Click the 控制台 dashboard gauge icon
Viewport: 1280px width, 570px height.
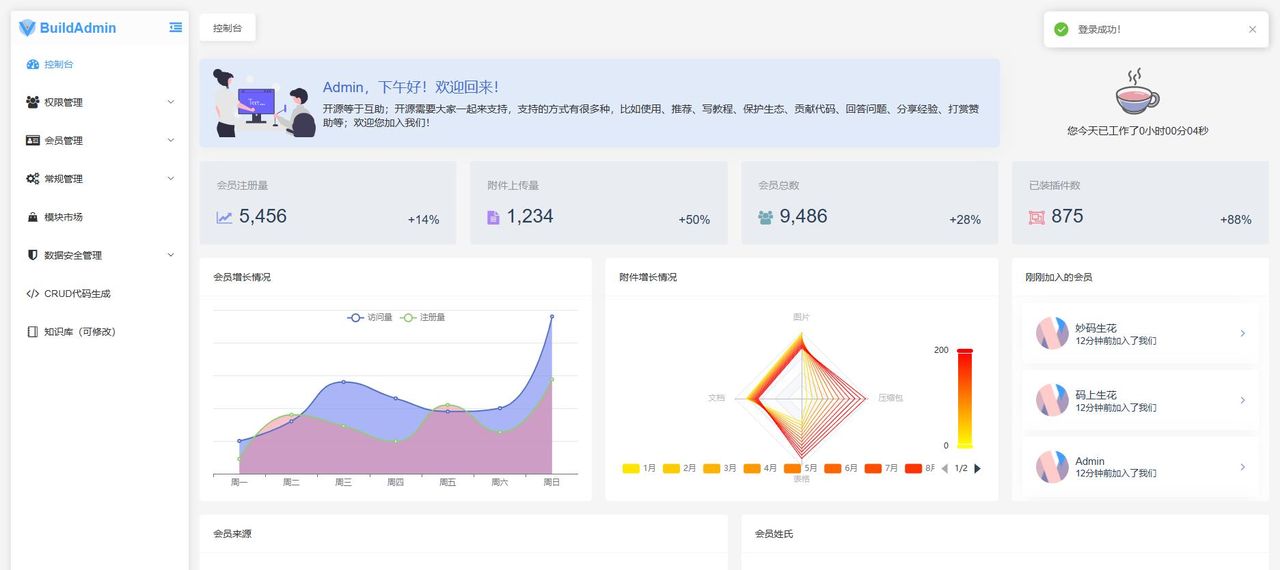pyautogui.click(x=33, y=64)
